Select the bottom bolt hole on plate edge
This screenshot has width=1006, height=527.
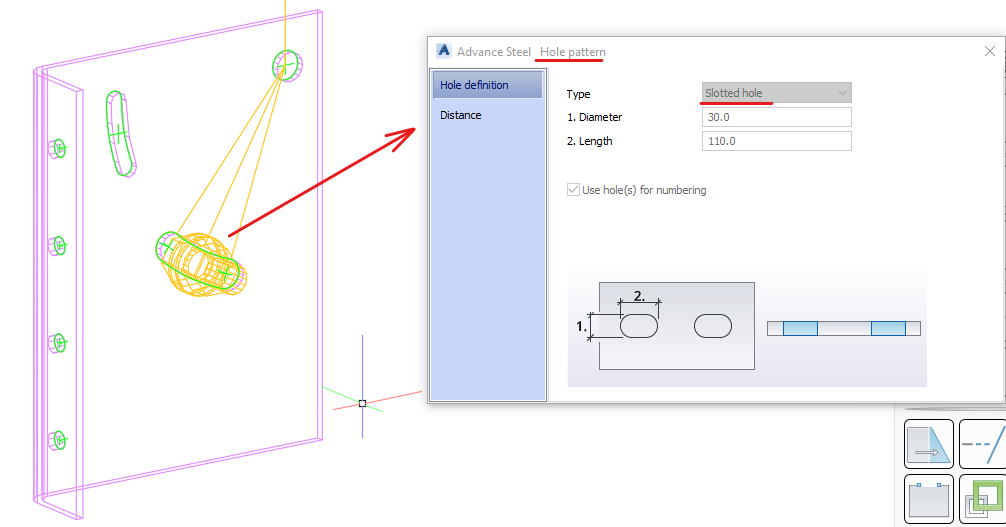click(x=58, y=440)
